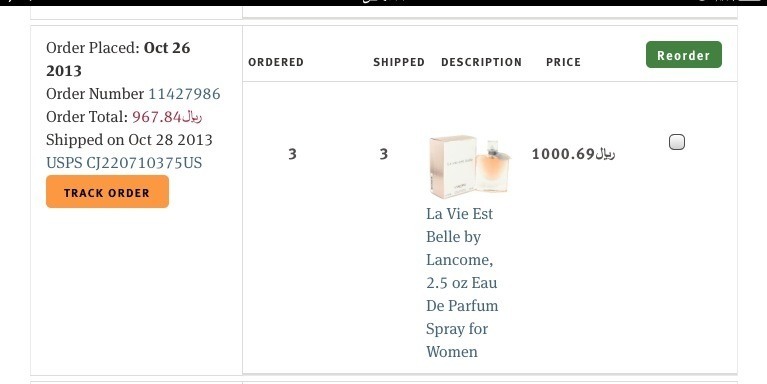Open the La Vie Est Belle perfume thumbnail

(470, 167)
